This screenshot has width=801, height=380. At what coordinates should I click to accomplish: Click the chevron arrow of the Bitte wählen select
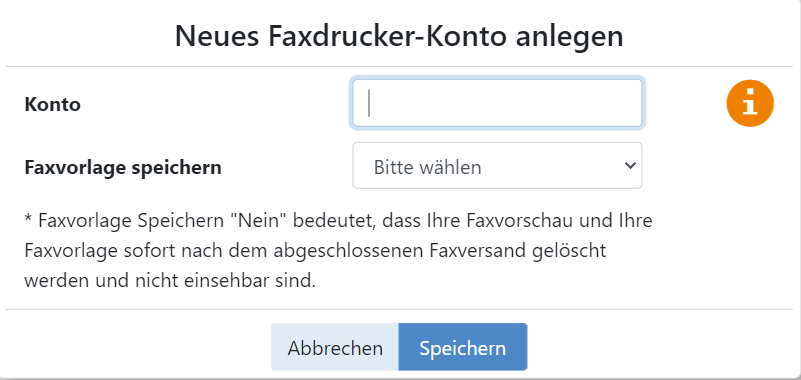pos(630,165)
